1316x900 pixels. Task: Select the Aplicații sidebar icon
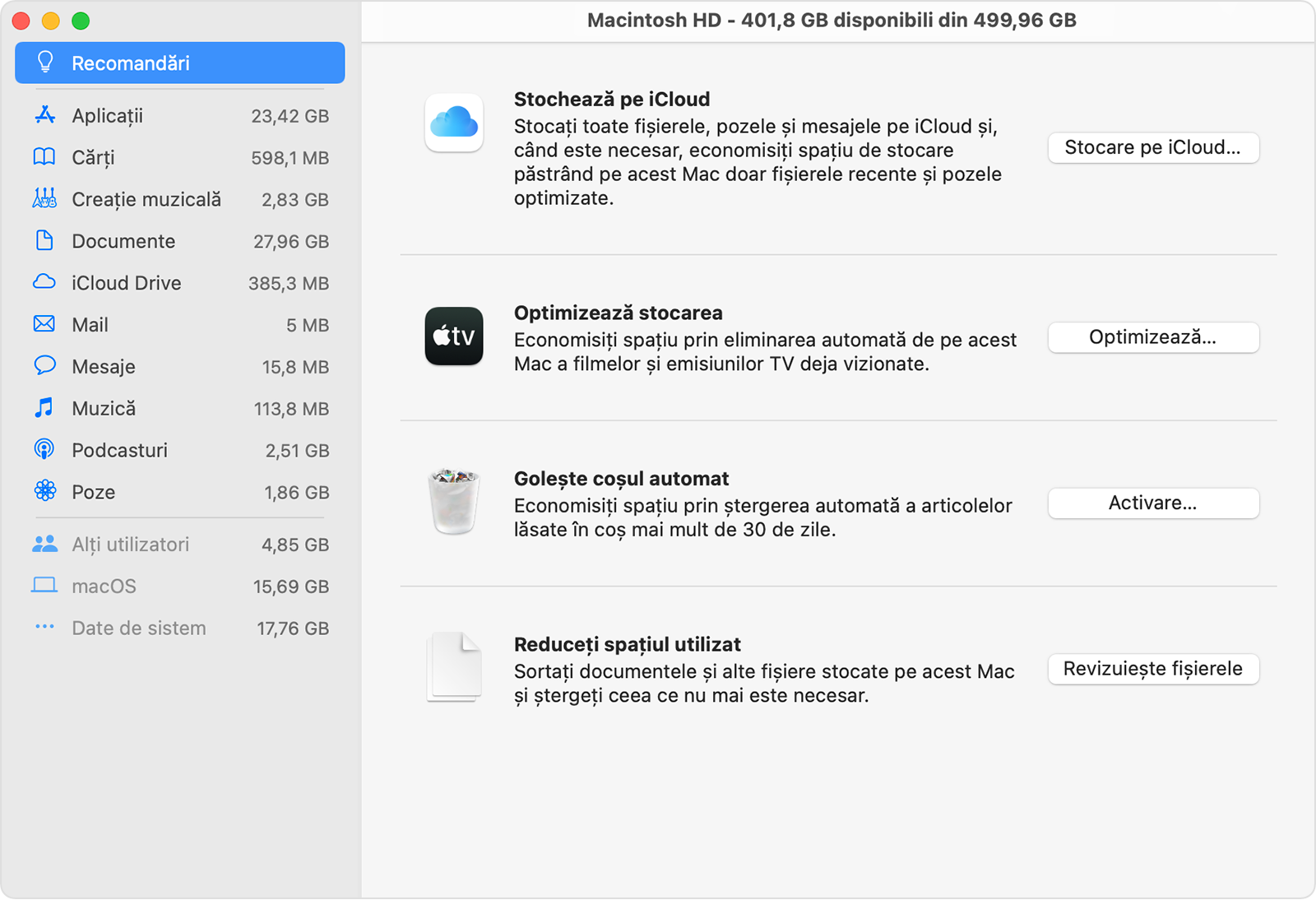(44, 116)
